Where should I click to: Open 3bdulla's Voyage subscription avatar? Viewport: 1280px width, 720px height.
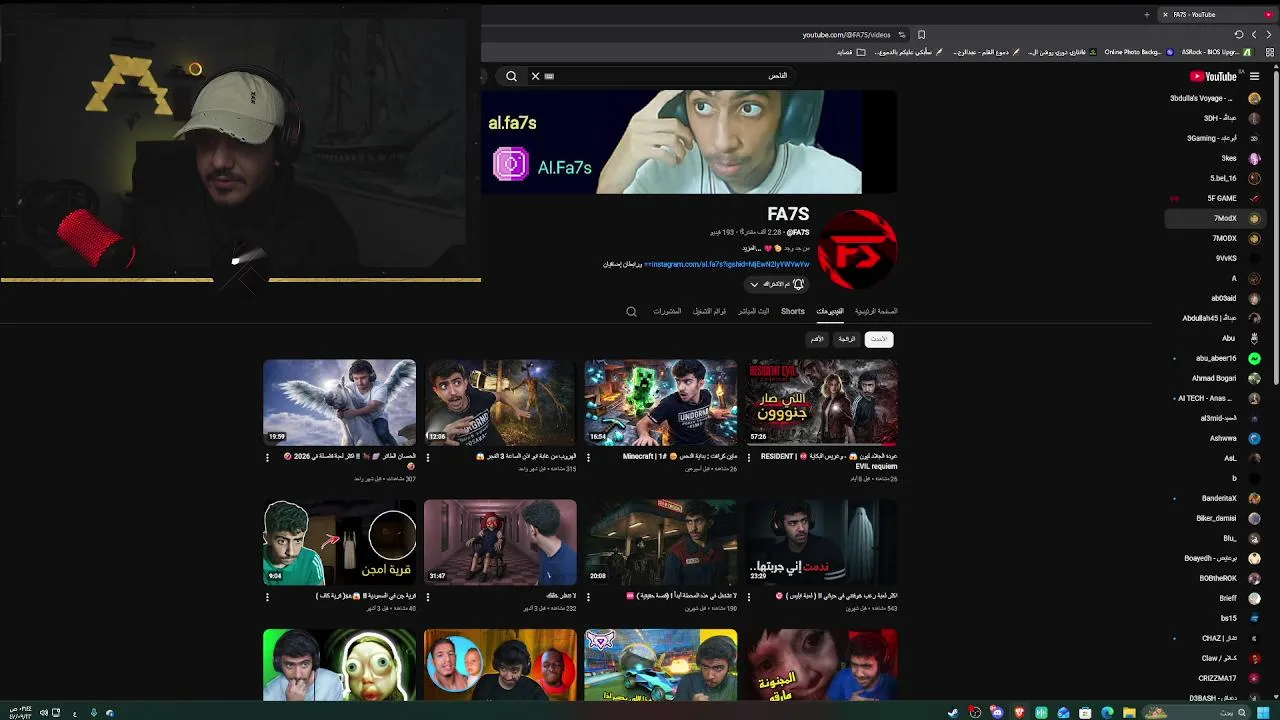pyautogui.click(x=1254, y=98)
